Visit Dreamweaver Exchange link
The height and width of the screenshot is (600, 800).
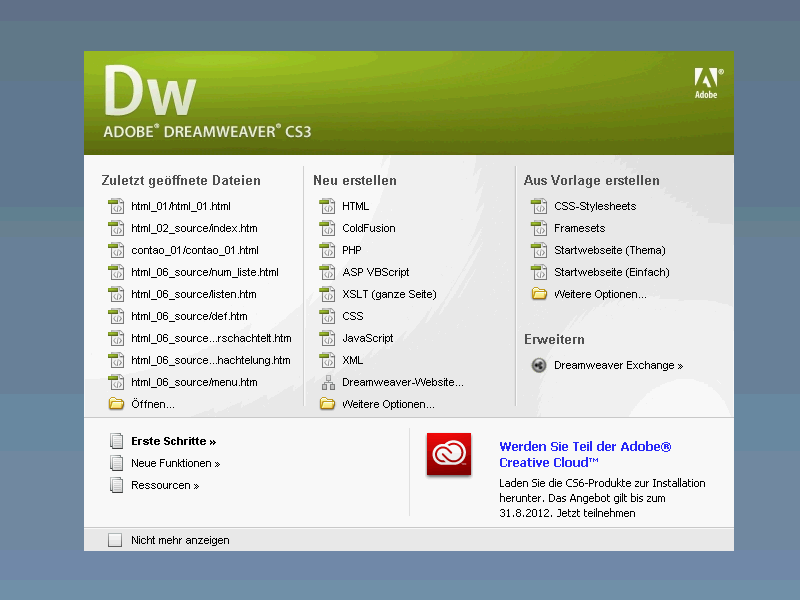click(x=618, y=365)
